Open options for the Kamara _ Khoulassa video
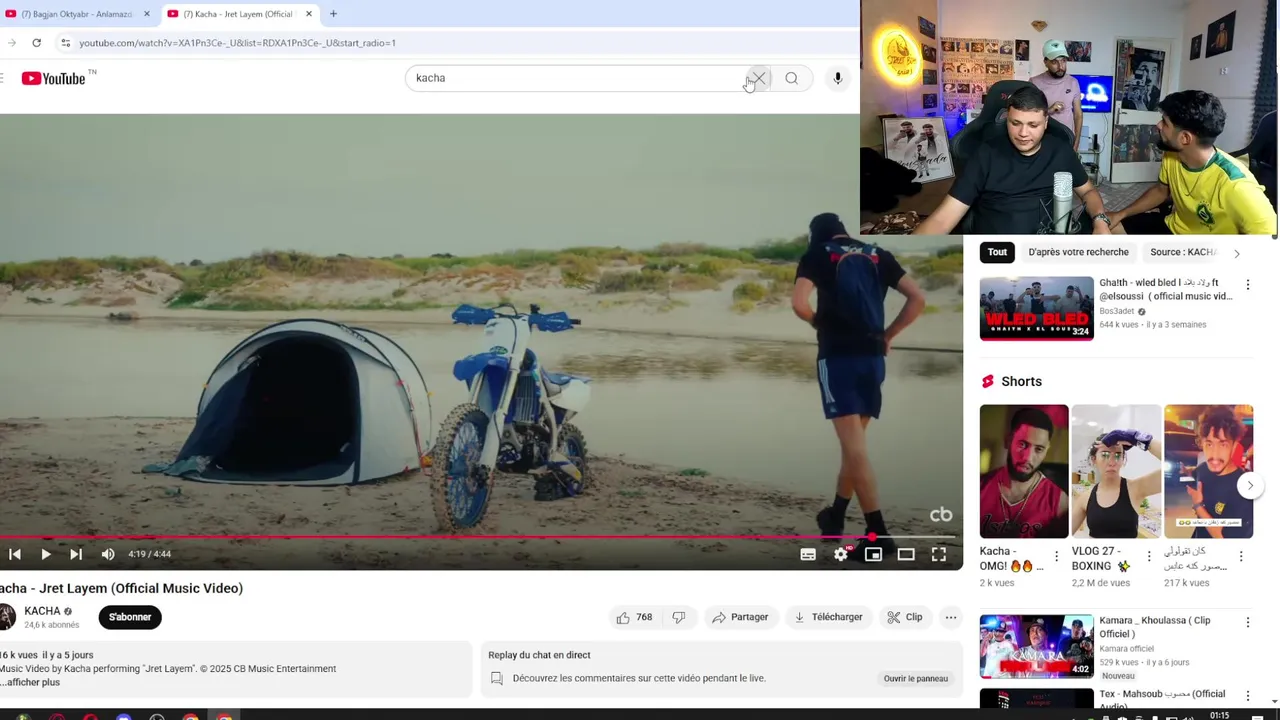The height and width of the screenshot is (720, 1280). click(x=1247, y=623)
